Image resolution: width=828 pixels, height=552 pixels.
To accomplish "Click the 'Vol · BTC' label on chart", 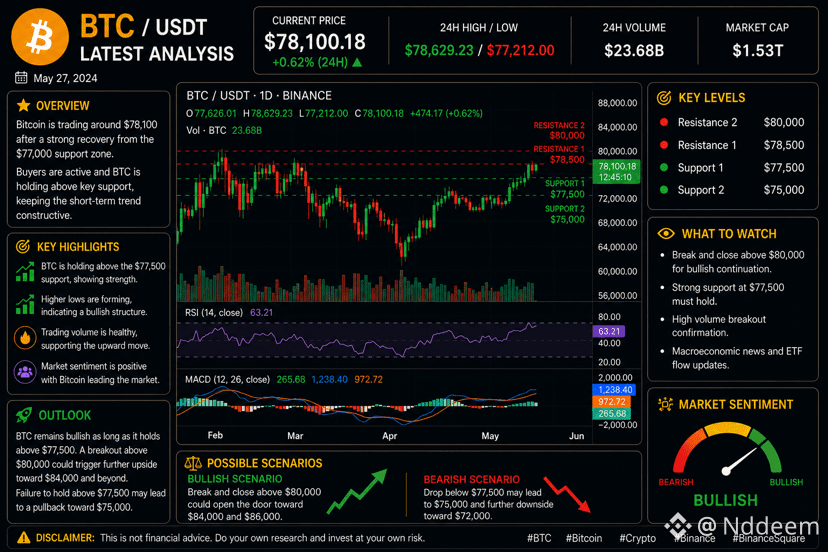I will 206,130.
